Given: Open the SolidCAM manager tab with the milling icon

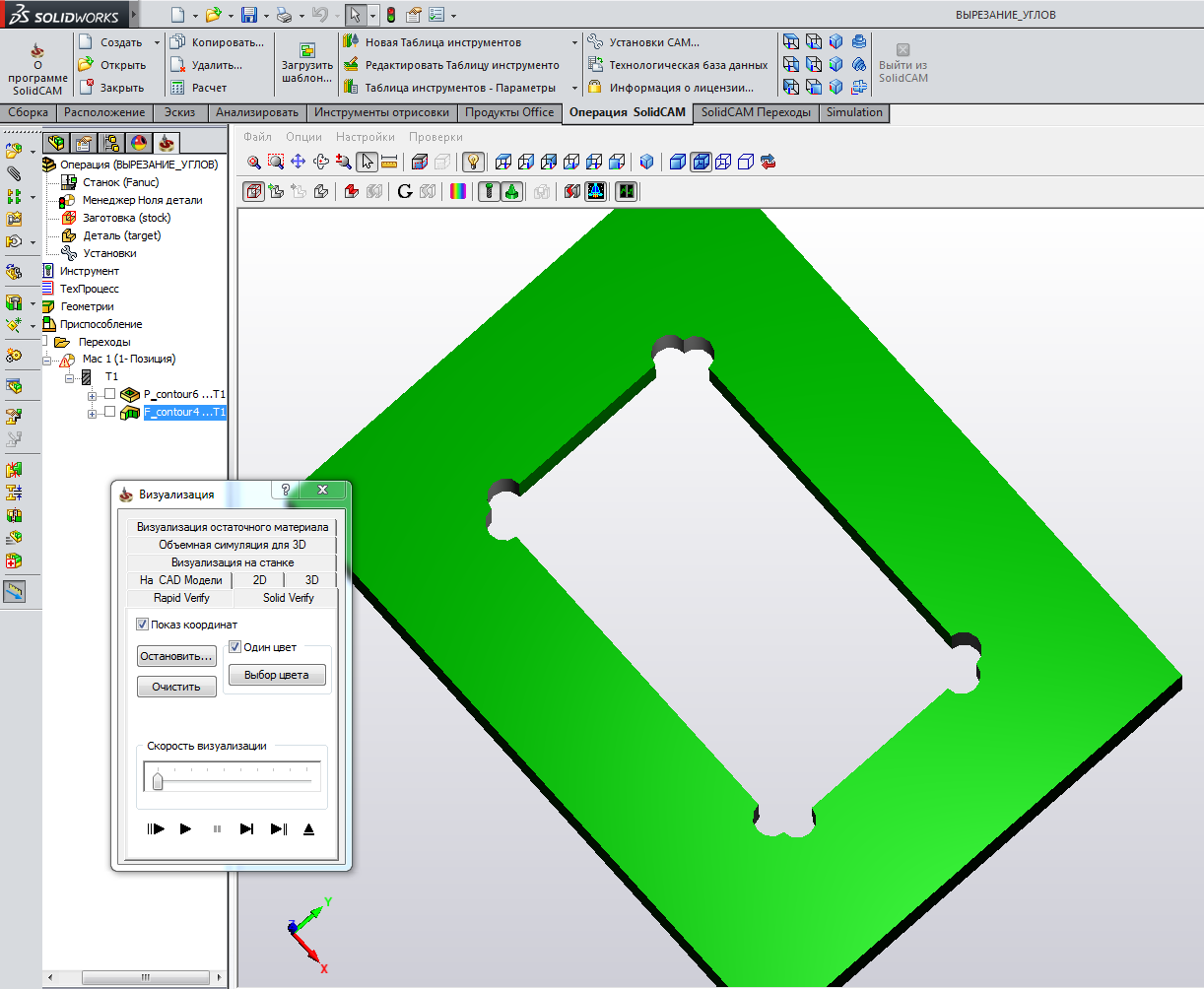Looking at the screenshot, I should pos(167,143).
